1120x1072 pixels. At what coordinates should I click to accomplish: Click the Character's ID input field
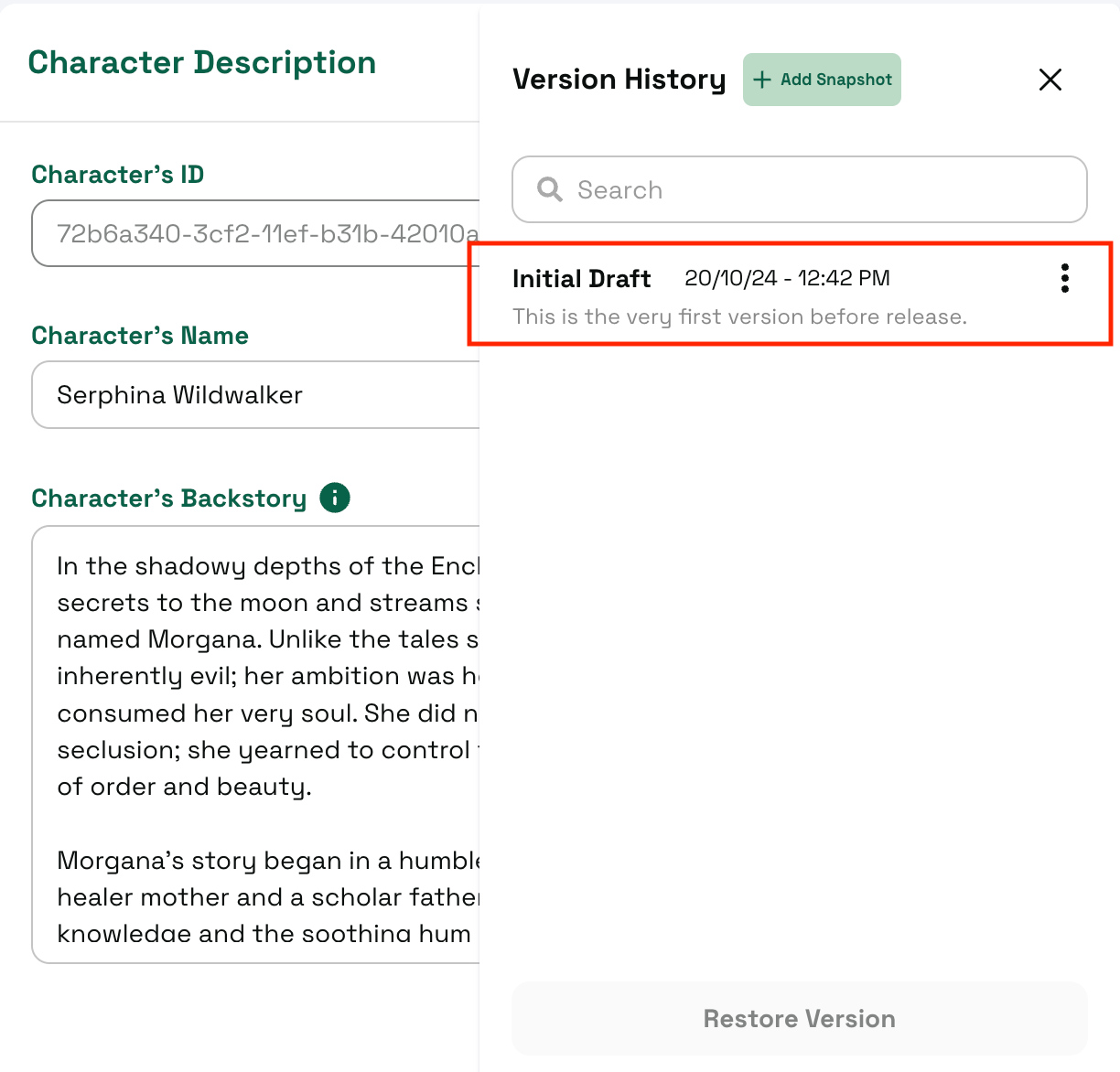256,234
